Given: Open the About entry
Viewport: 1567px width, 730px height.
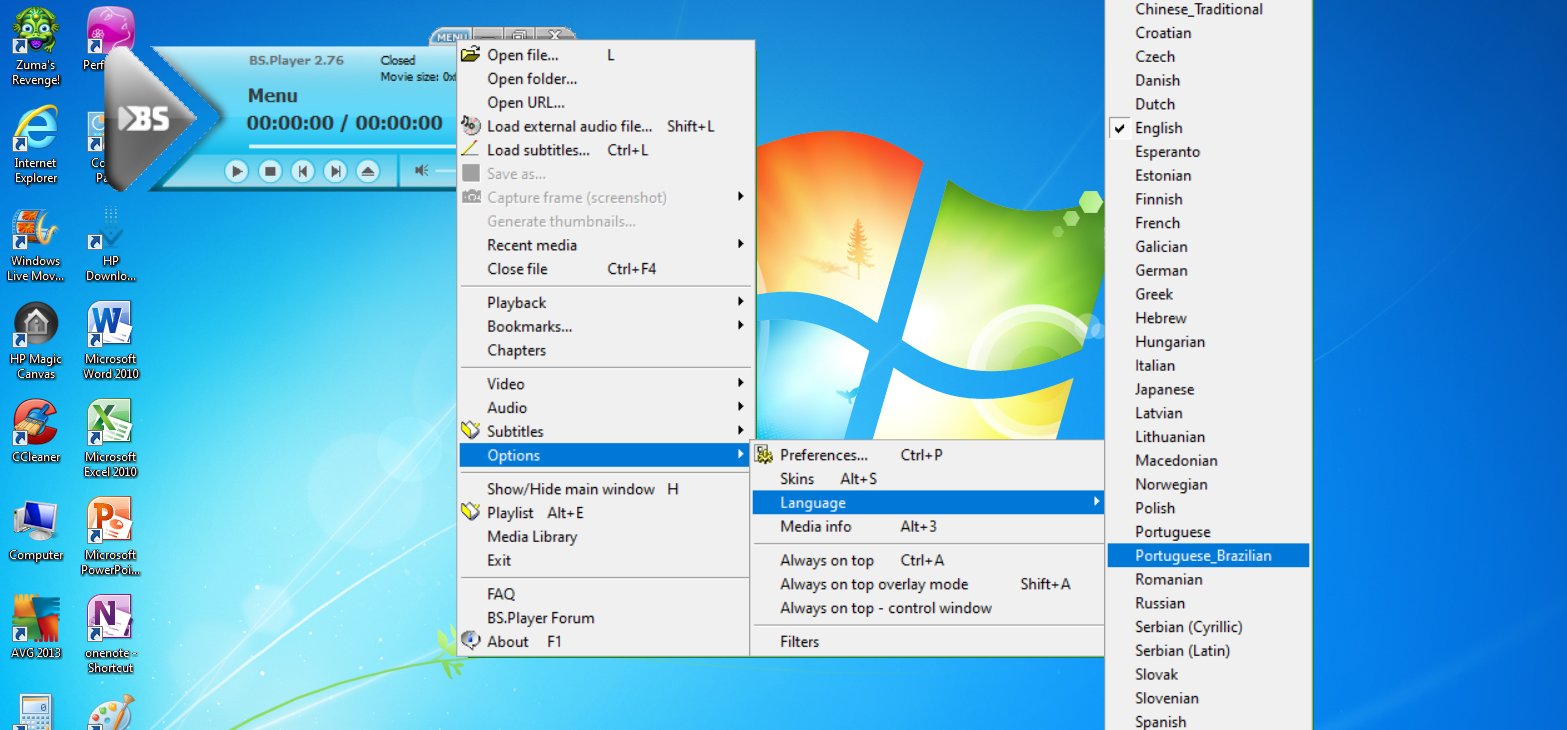Looking at the screenshot, I should [x=604, y=642].
